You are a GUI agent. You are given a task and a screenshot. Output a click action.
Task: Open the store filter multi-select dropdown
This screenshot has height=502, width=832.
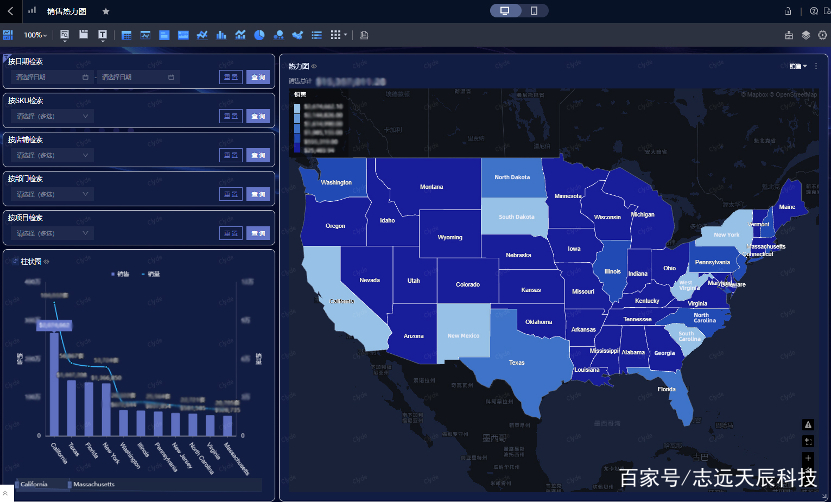point(52,155)
